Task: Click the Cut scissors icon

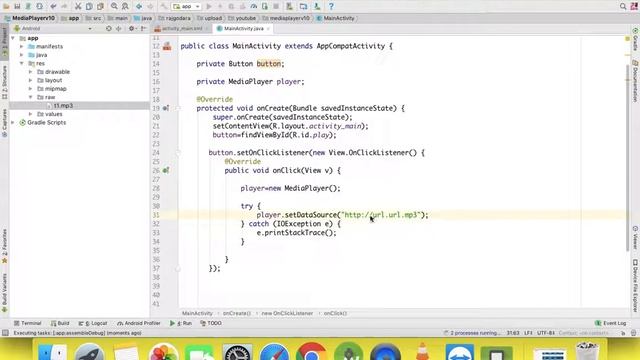Action: point(78,7)
